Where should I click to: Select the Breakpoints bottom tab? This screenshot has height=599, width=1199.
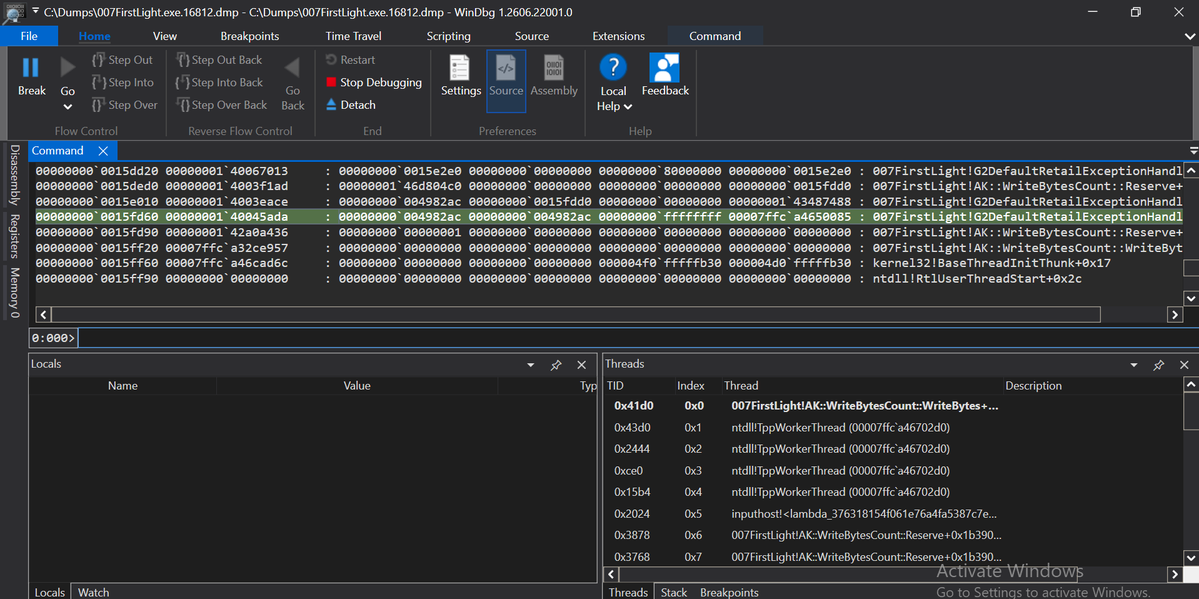[729, 592]
